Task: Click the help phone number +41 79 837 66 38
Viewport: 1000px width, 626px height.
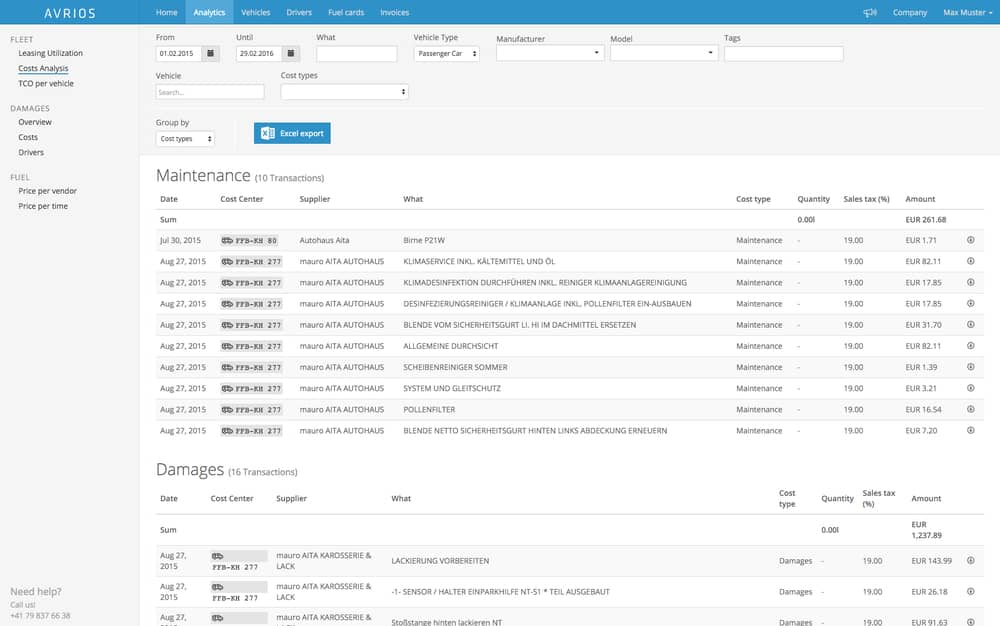Action: pyautogui.click(x=40, y=616)
